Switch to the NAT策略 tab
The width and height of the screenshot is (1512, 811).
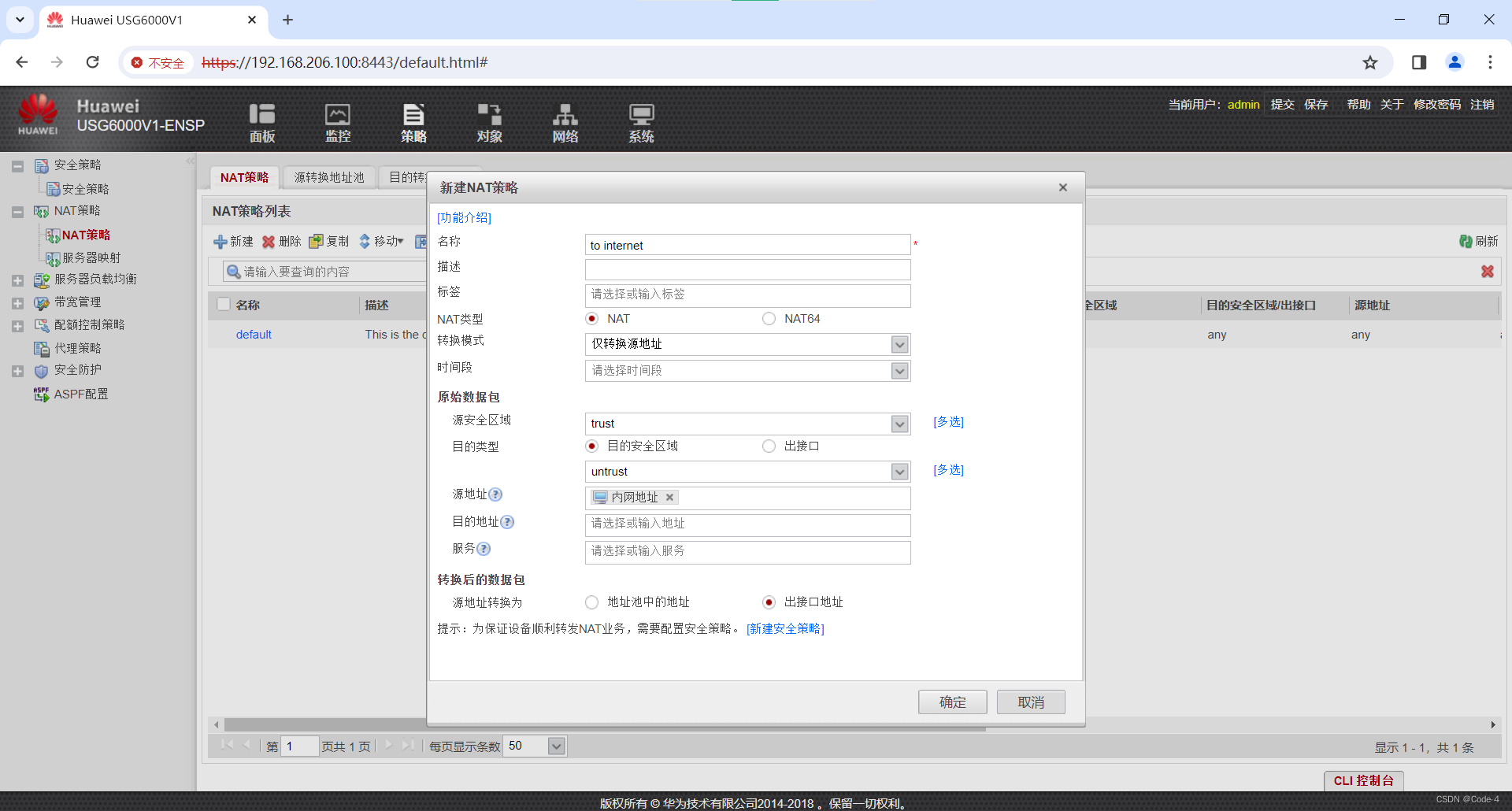(244, 178)
